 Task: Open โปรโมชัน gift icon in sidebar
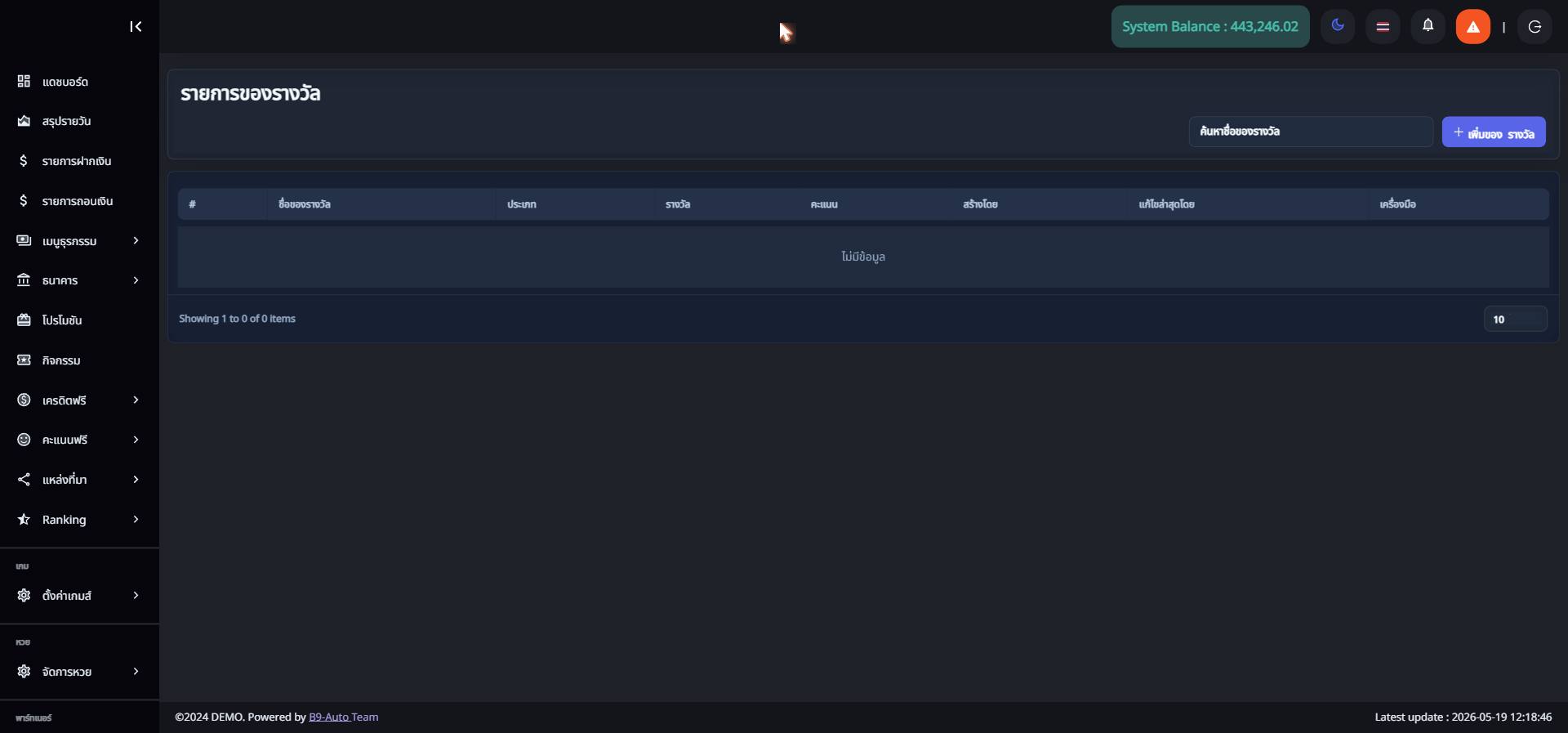(24, 320)
